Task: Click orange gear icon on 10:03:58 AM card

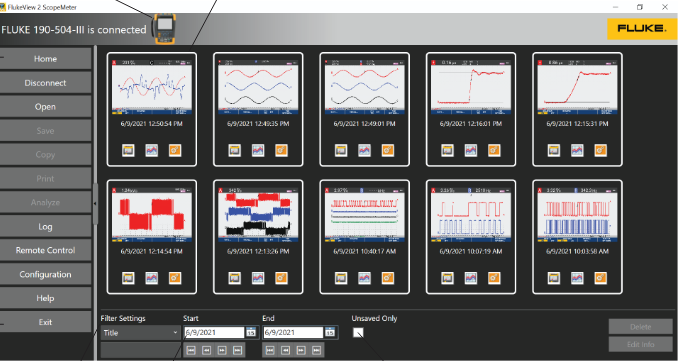Action: point(600,278)
